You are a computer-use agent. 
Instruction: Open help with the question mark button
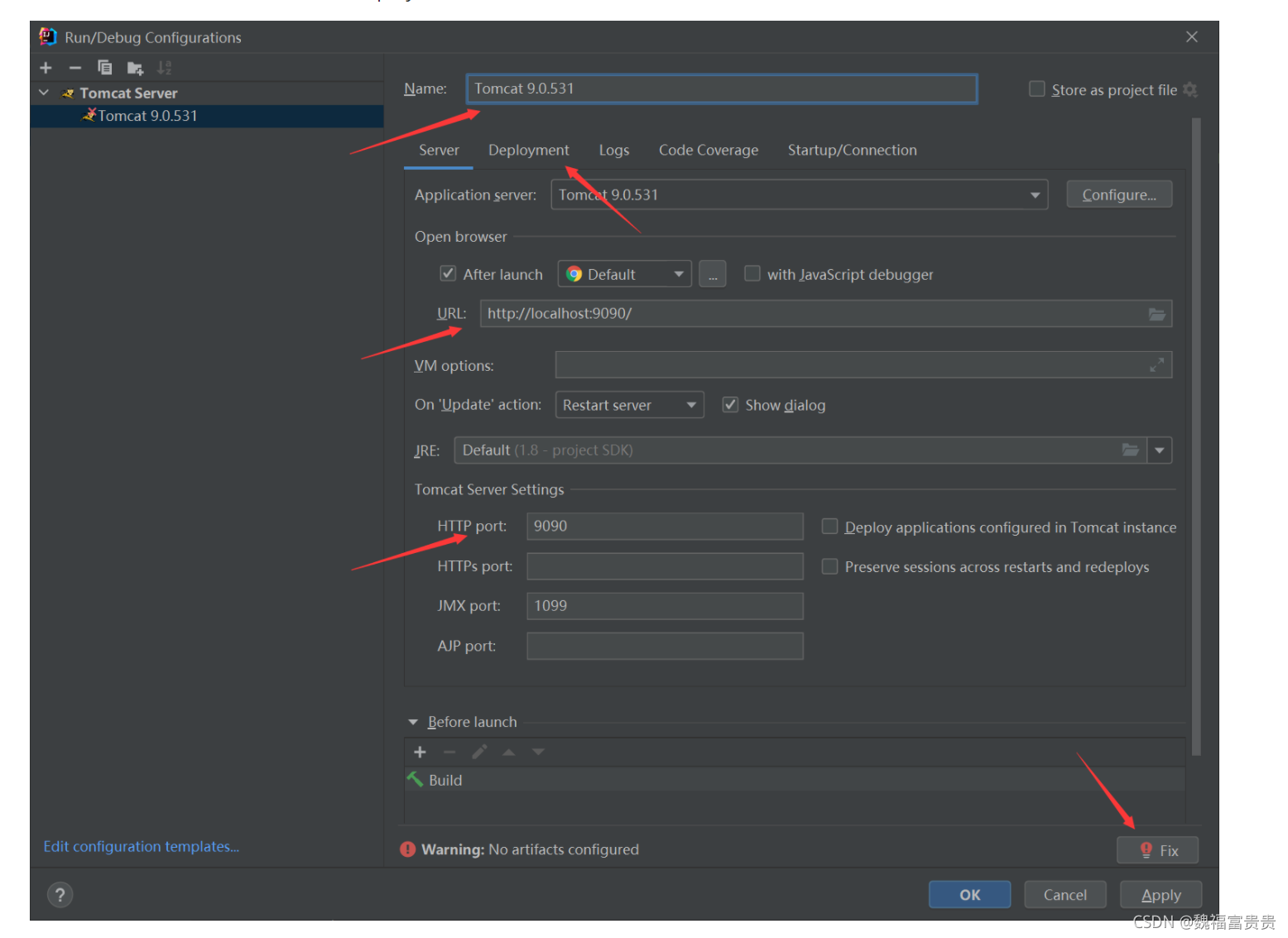click(x=60, y=895)
